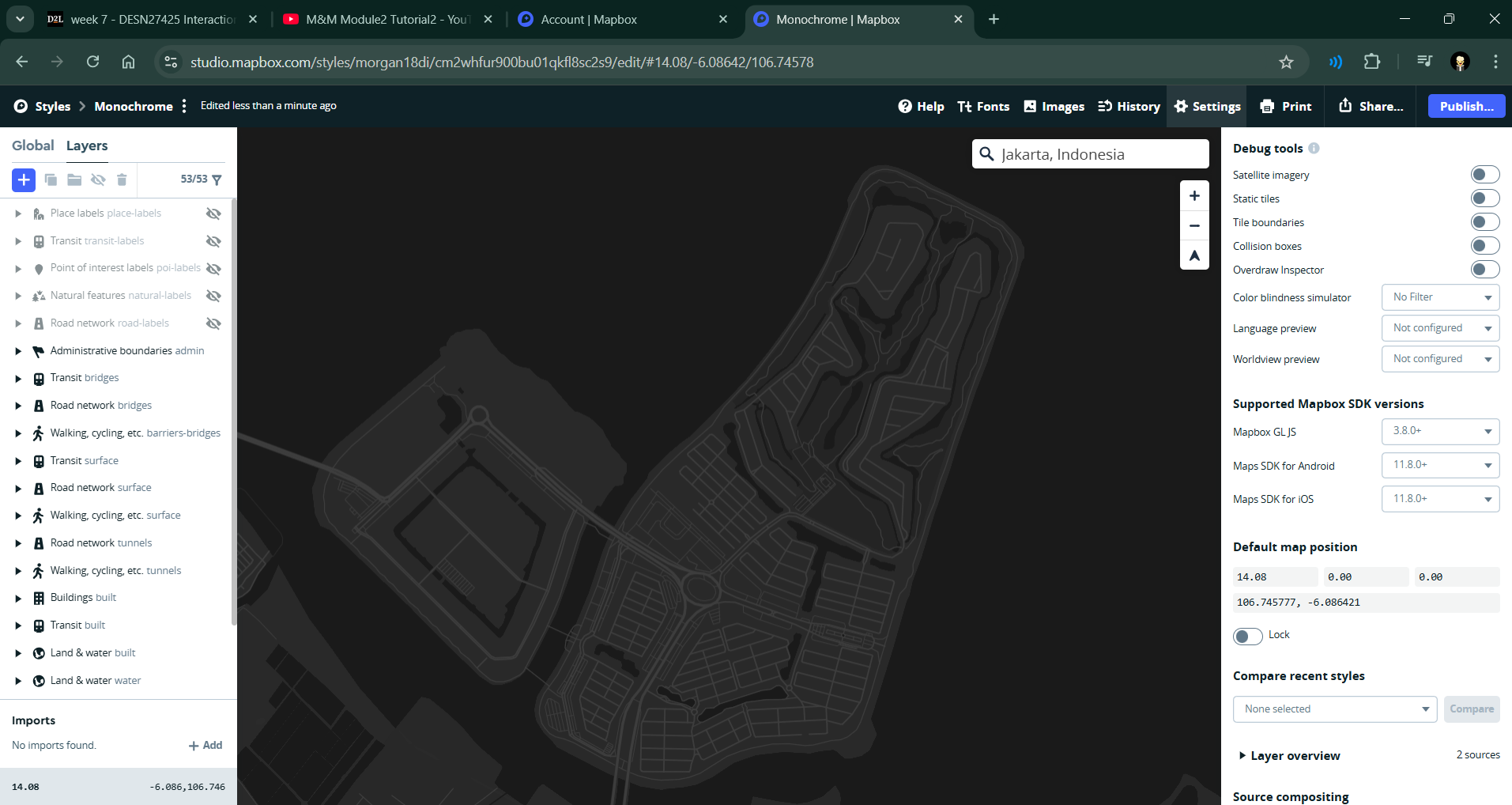The image size is (1512, 805).
Task: Turn on Tile boundaries toggle
Action: coord(1484,222)
